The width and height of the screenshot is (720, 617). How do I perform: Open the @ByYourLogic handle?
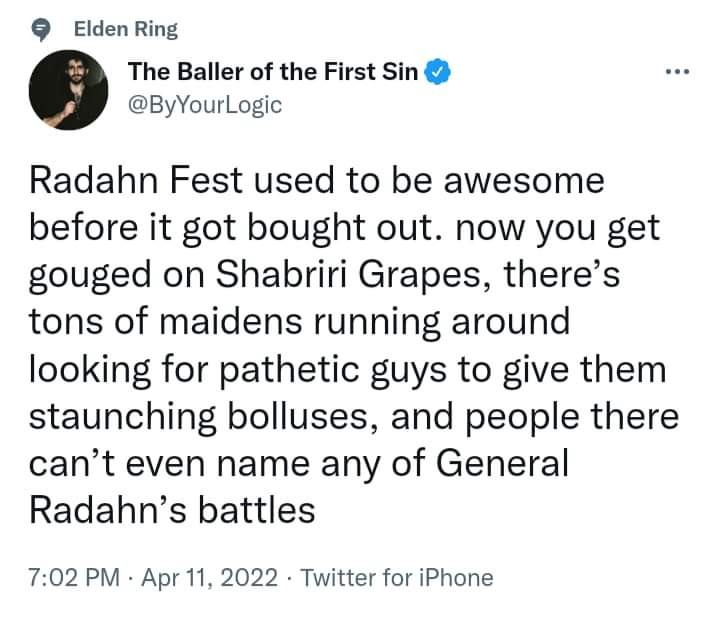(x=205, y=105)
